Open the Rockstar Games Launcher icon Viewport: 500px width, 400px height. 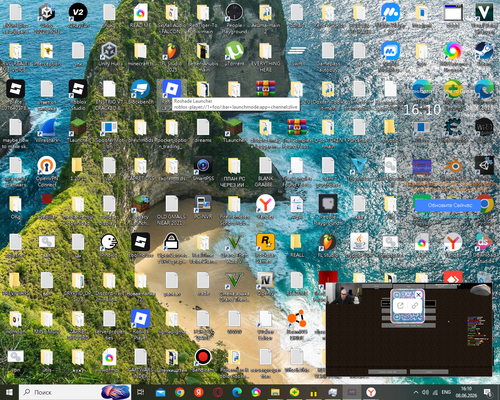265,242
